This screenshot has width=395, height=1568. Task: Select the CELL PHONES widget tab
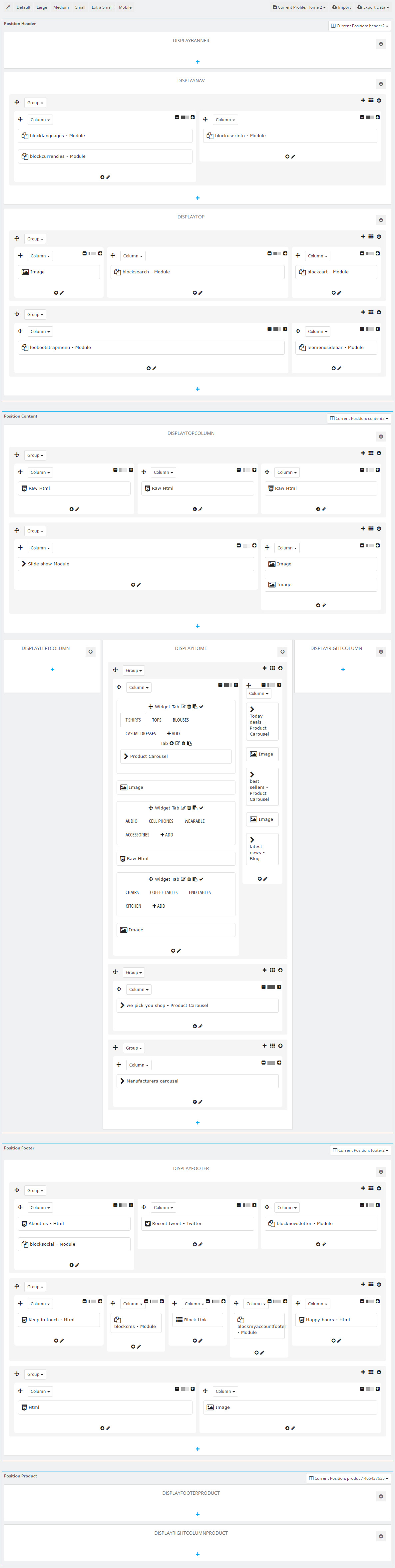point(161,821)
